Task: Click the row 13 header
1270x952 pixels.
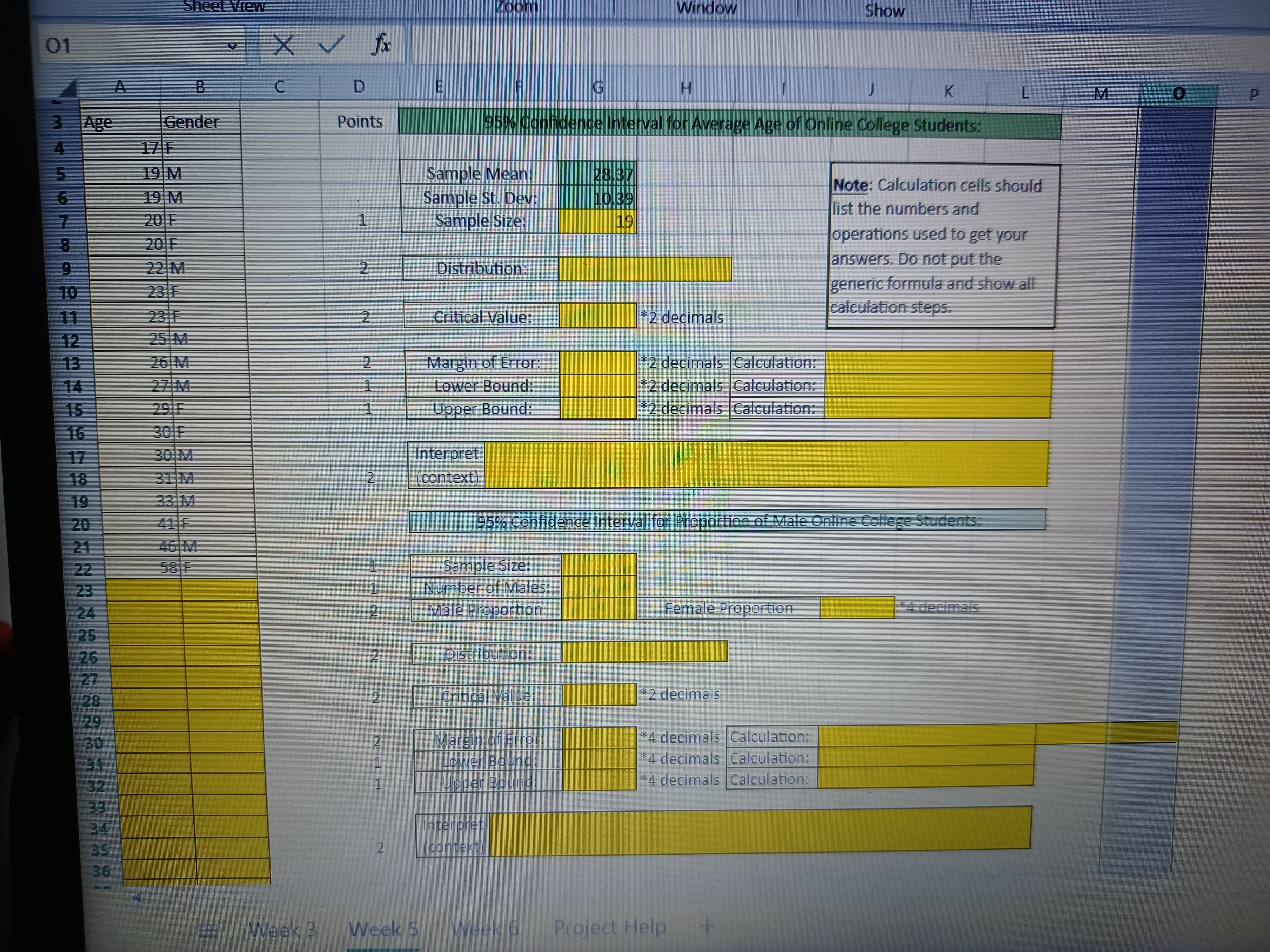Action: click(72, 363)
